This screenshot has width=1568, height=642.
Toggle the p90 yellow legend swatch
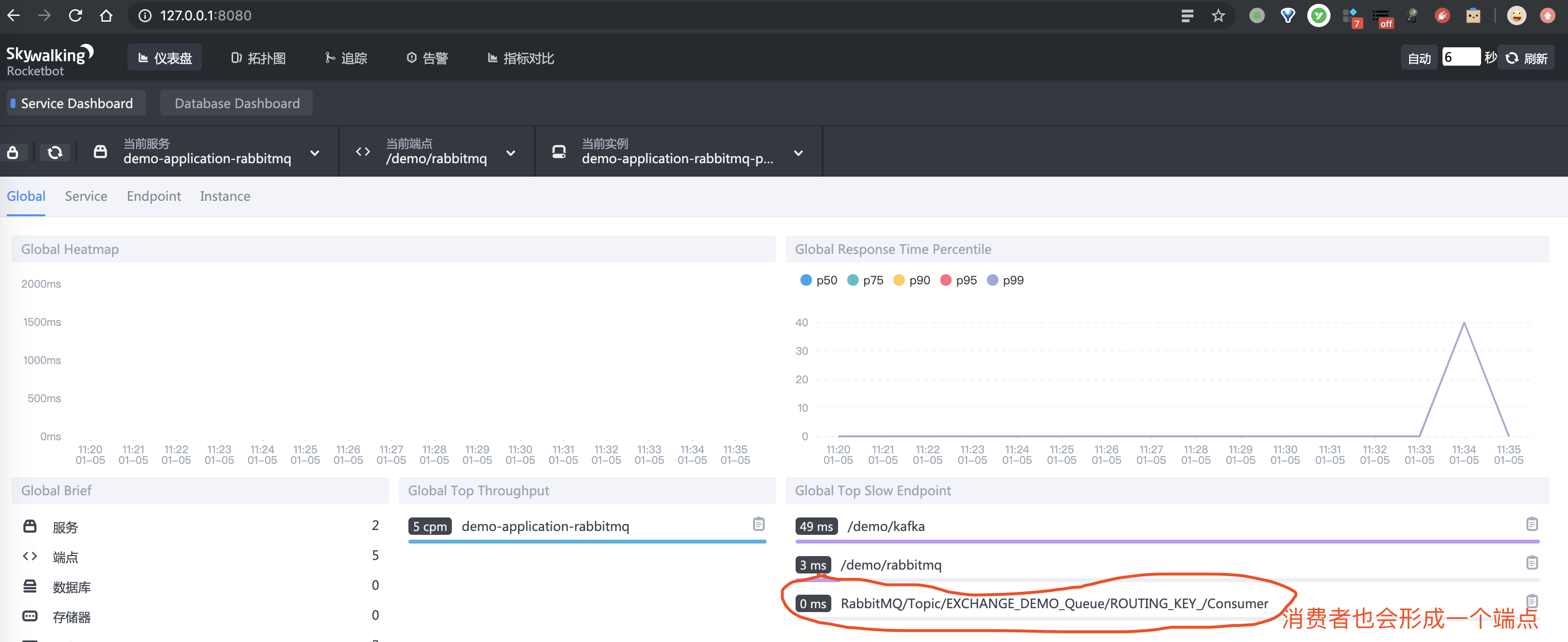[x=898, y=280]
